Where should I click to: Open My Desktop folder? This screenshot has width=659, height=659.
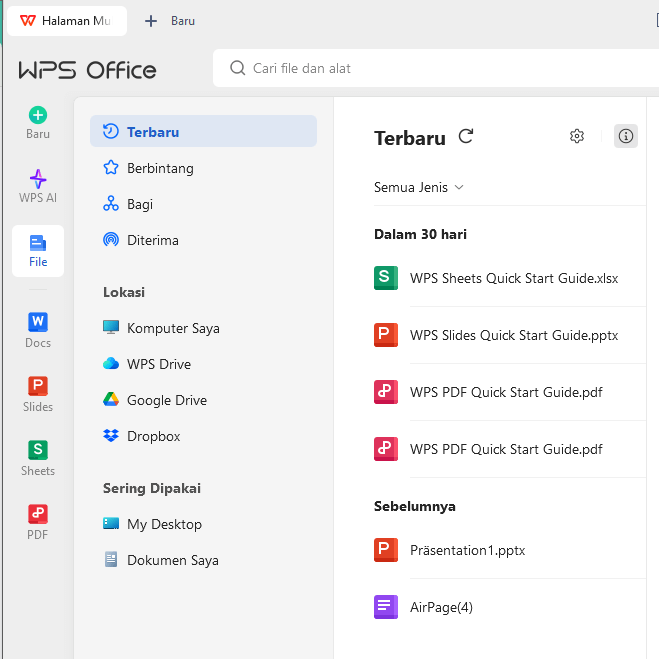pyautogui.click(x=203, y=524)
